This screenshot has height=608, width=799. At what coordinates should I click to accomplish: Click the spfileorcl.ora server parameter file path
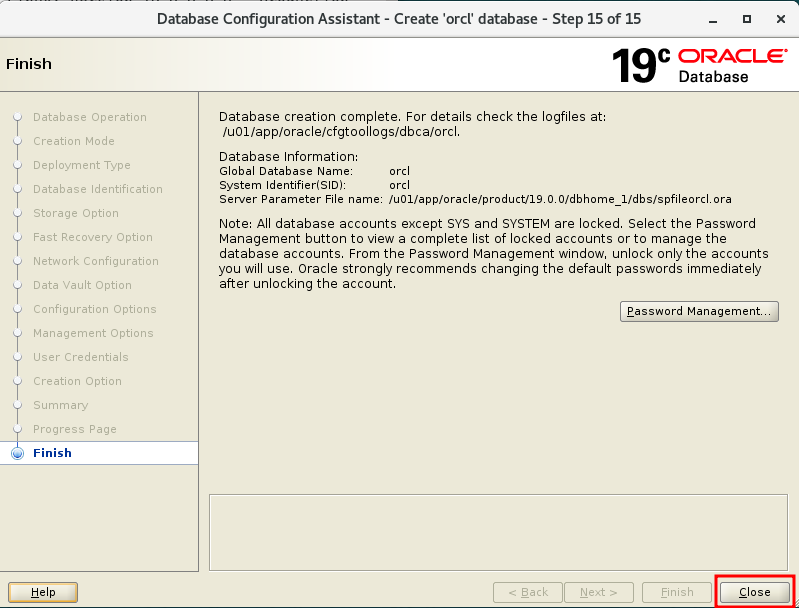pyautogui.click(x=560, y=199)
